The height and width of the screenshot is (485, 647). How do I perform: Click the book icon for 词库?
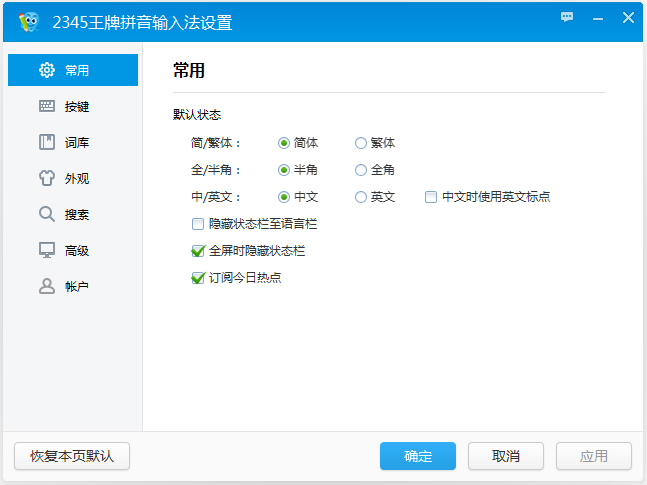click(x=47, y=142)
